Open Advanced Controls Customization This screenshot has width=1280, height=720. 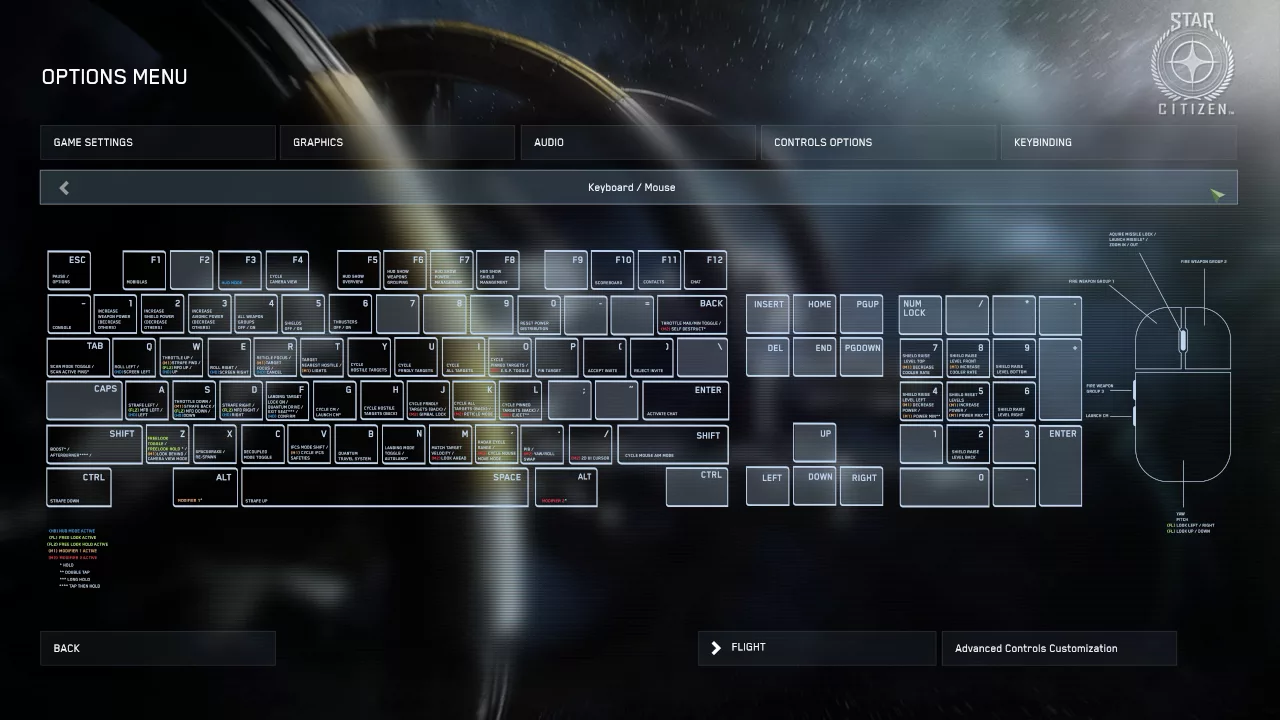1059,648
